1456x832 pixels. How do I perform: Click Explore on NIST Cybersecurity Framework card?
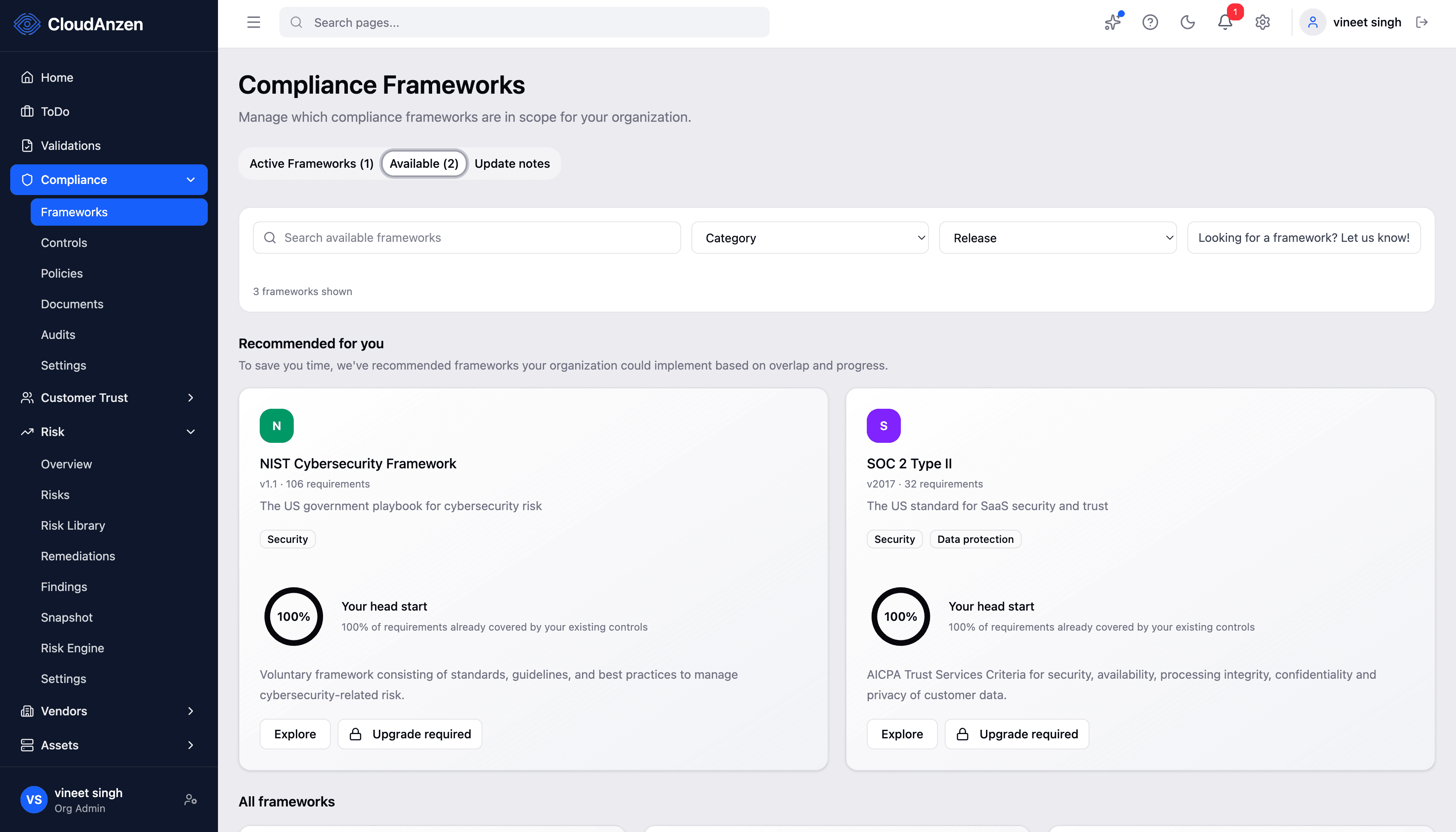click(x=295, y=734)
